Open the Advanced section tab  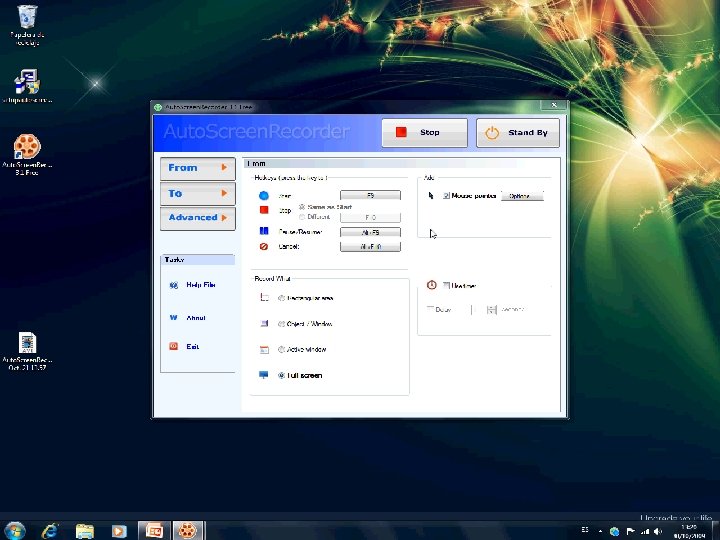pyautogui.click(x=197, y=218)
